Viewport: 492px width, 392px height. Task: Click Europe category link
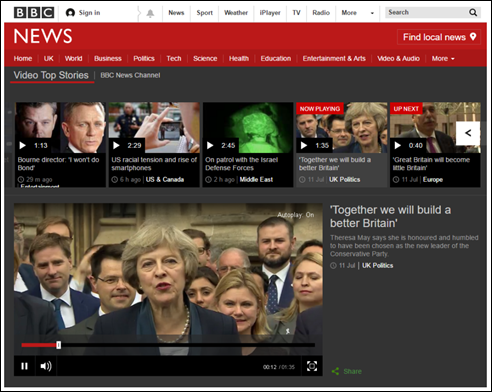point(433,179)
